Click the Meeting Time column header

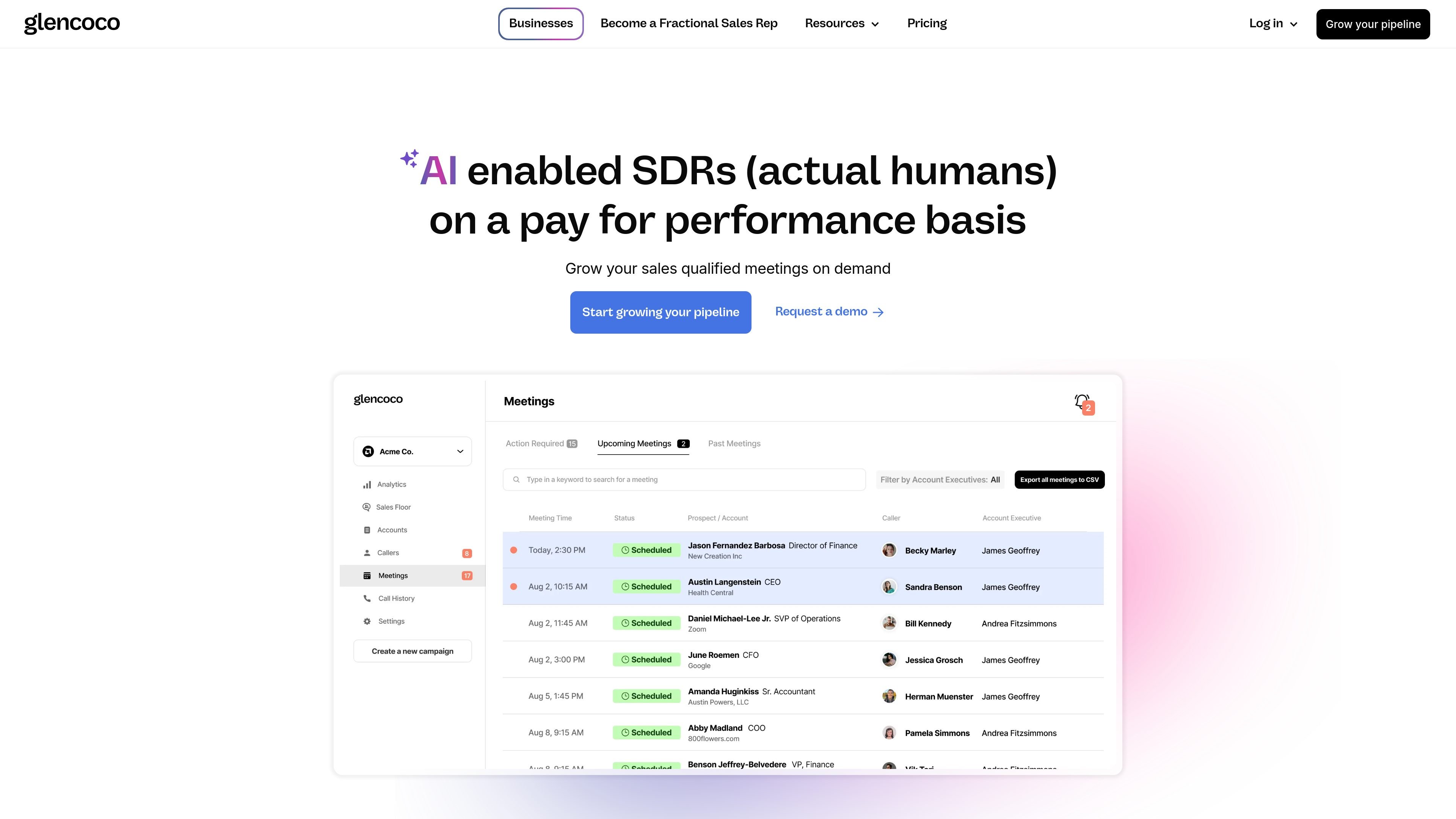tap(550, 518)
